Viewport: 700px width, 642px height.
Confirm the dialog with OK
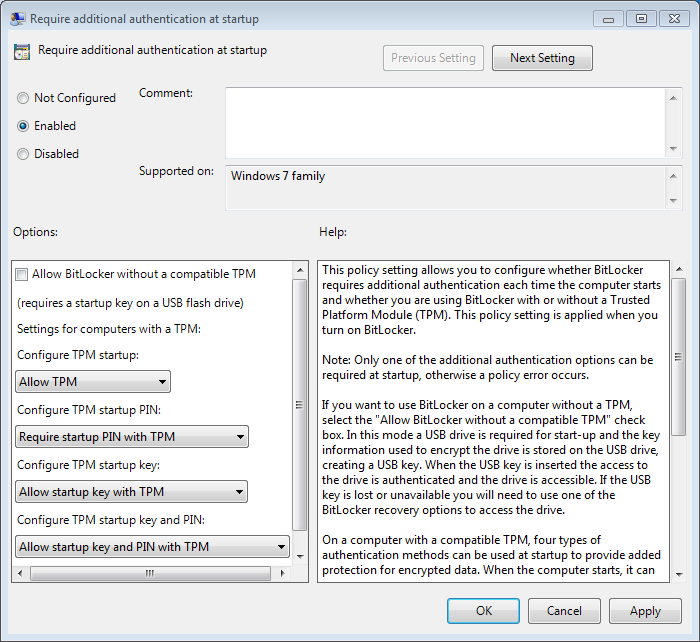click(x=483, y=611)
